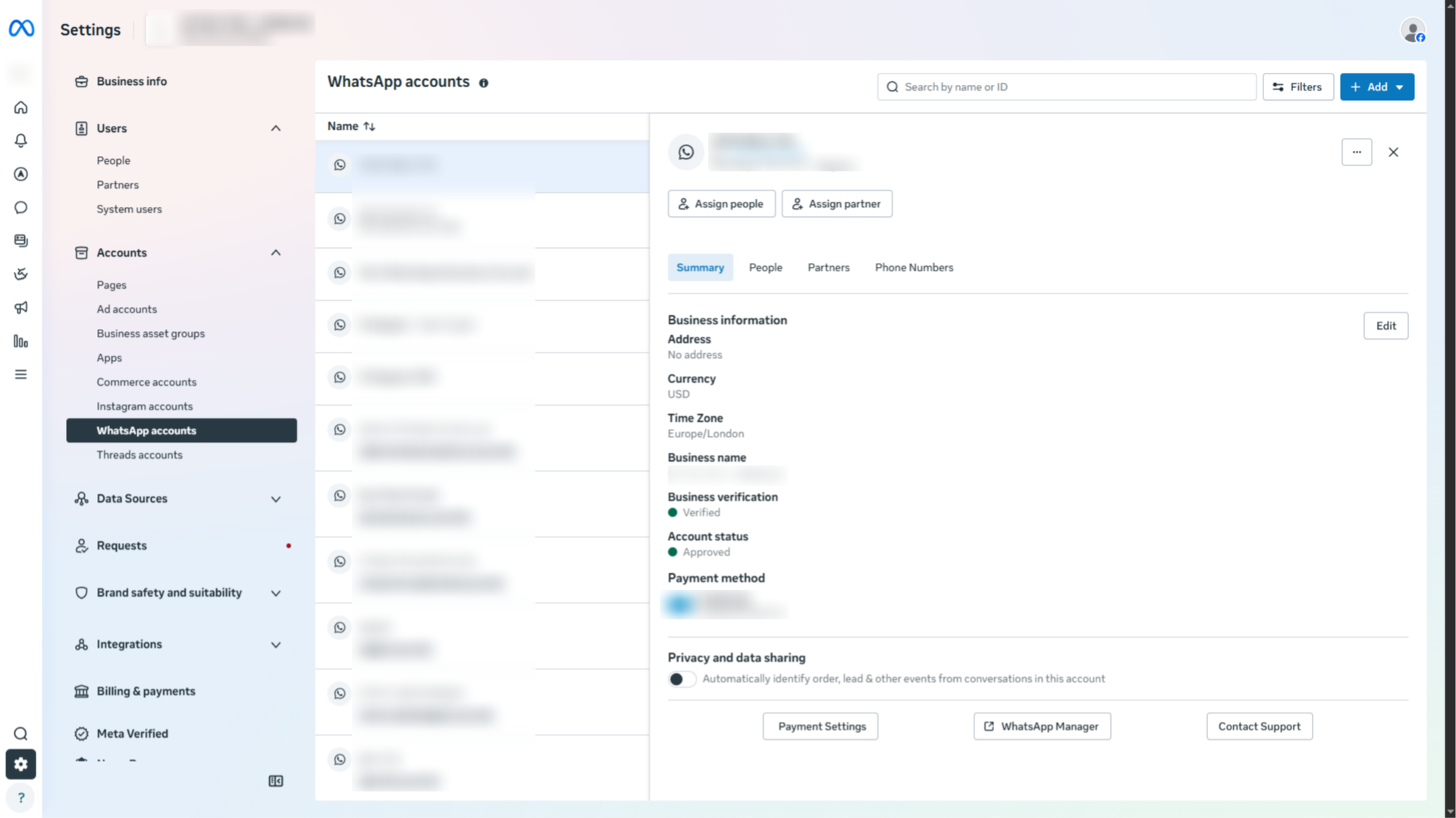Screen dimensions: 1456x818
Task: Click the profile avatar icon
Action: coord(1413,30)
